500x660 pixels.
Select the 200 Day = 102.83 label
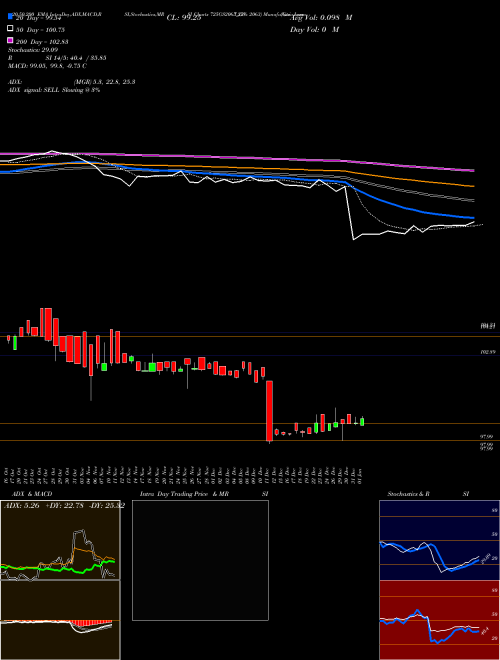tap(42, 42)
